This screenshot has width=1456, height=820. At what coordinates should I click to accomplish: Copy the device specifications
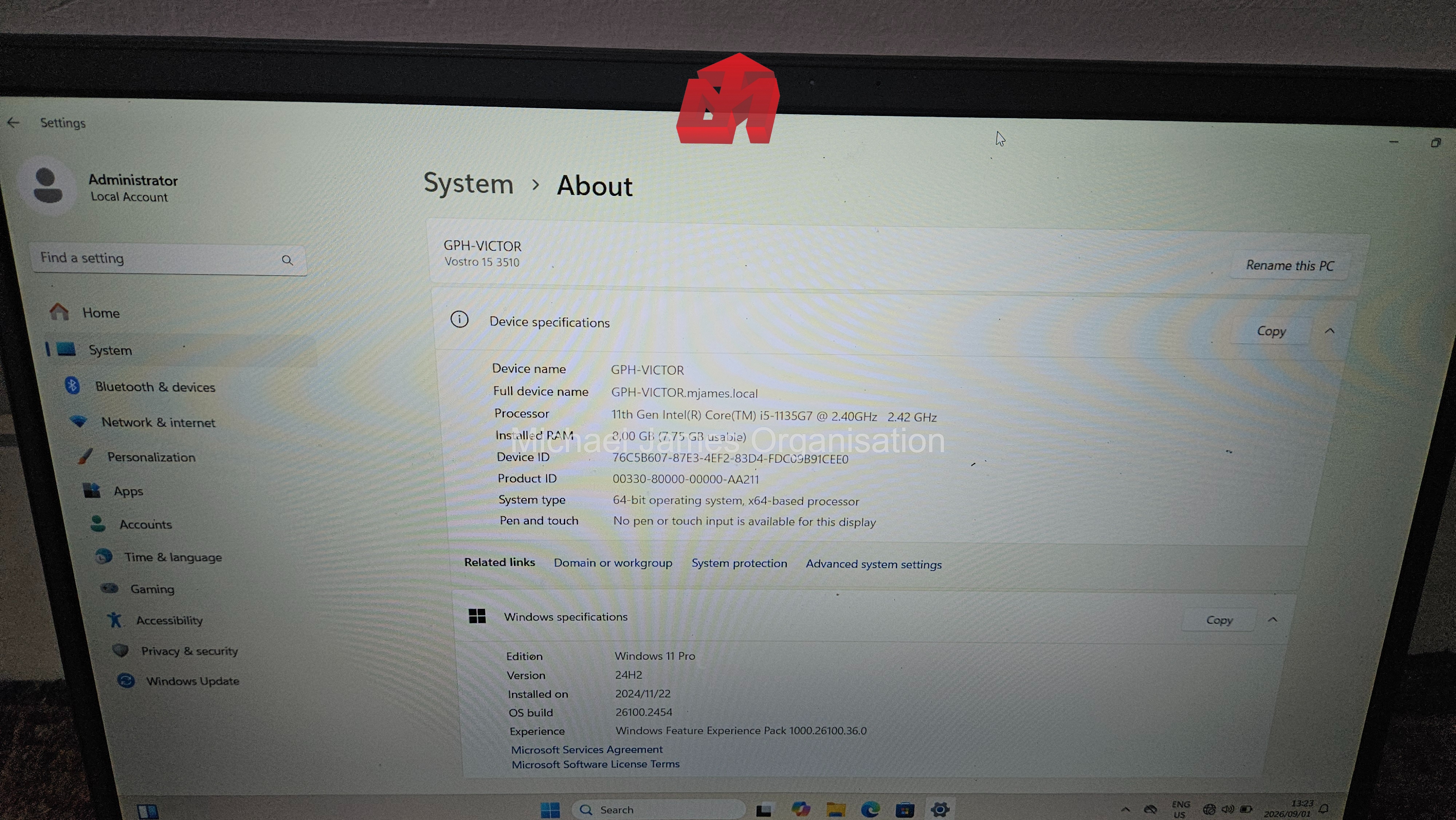coord(1271,331)
